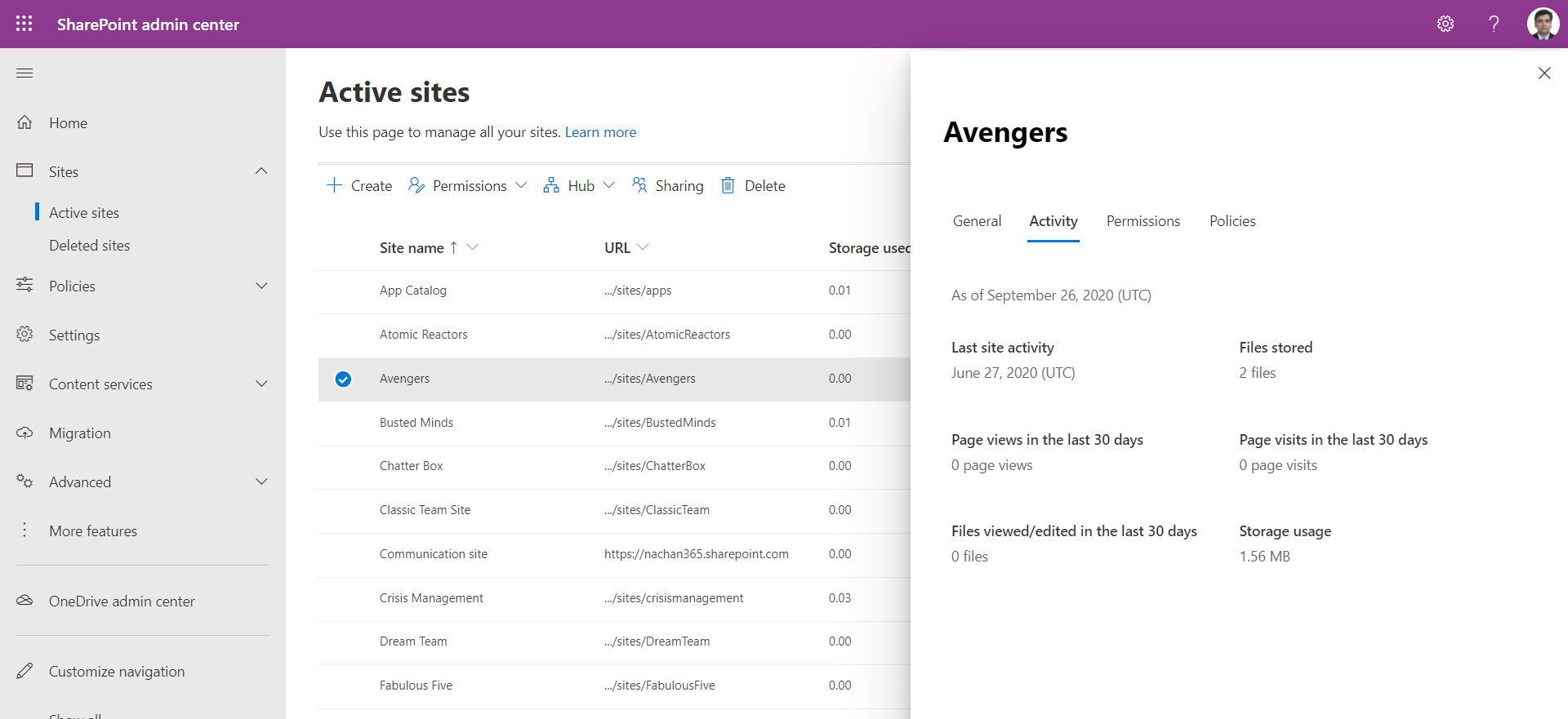Uncheck the Avengers site row checkbox
This screenshot has height=719, width=1568.
click(x=343, y=379)
